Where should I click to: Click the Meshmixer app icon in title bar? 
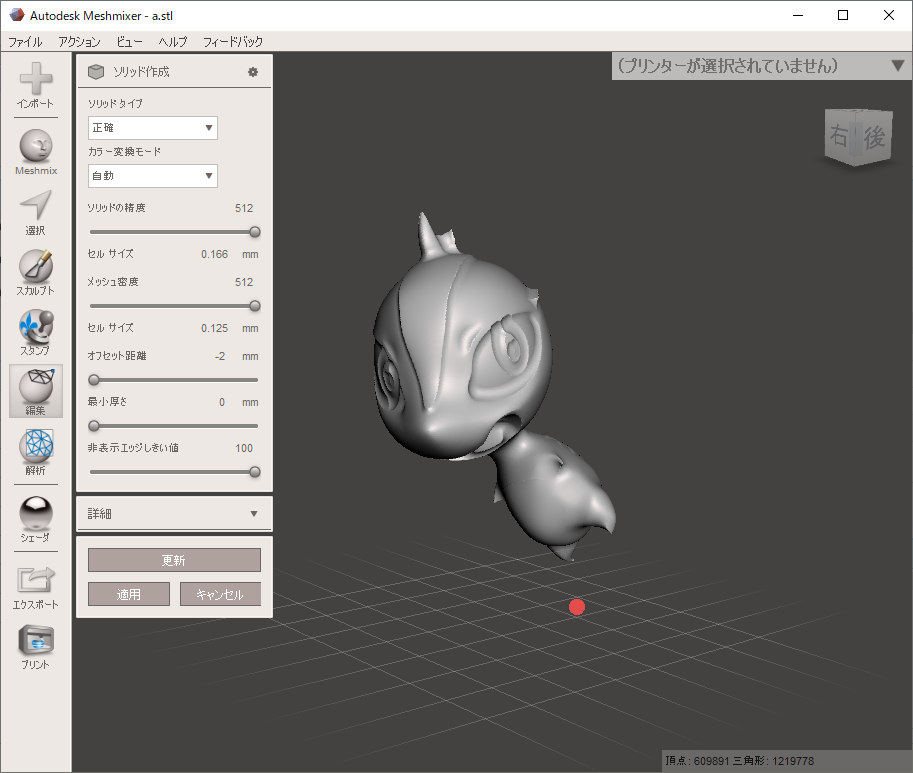tap(16, 15)
